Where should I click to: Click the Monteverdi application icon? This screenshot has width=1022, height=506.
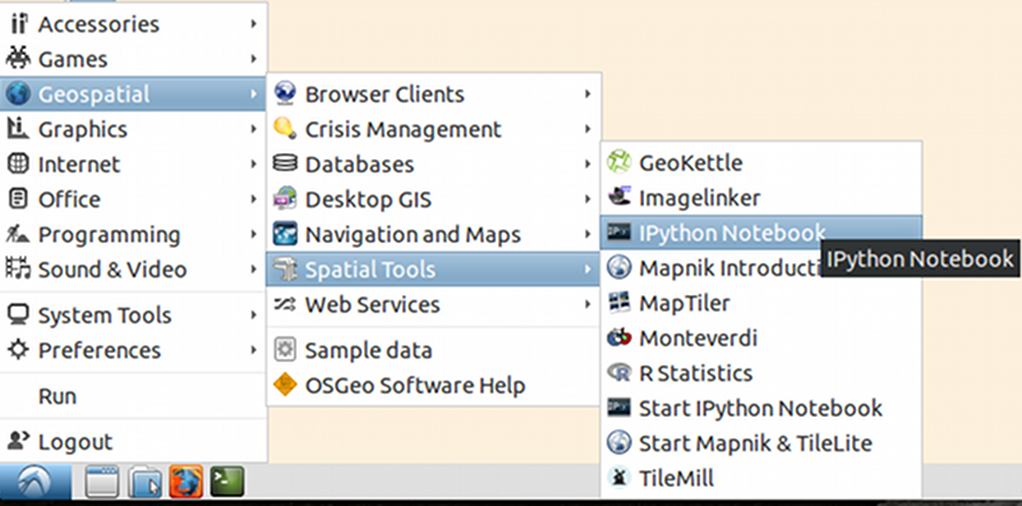pyautogui.click(x=620, y=338)
